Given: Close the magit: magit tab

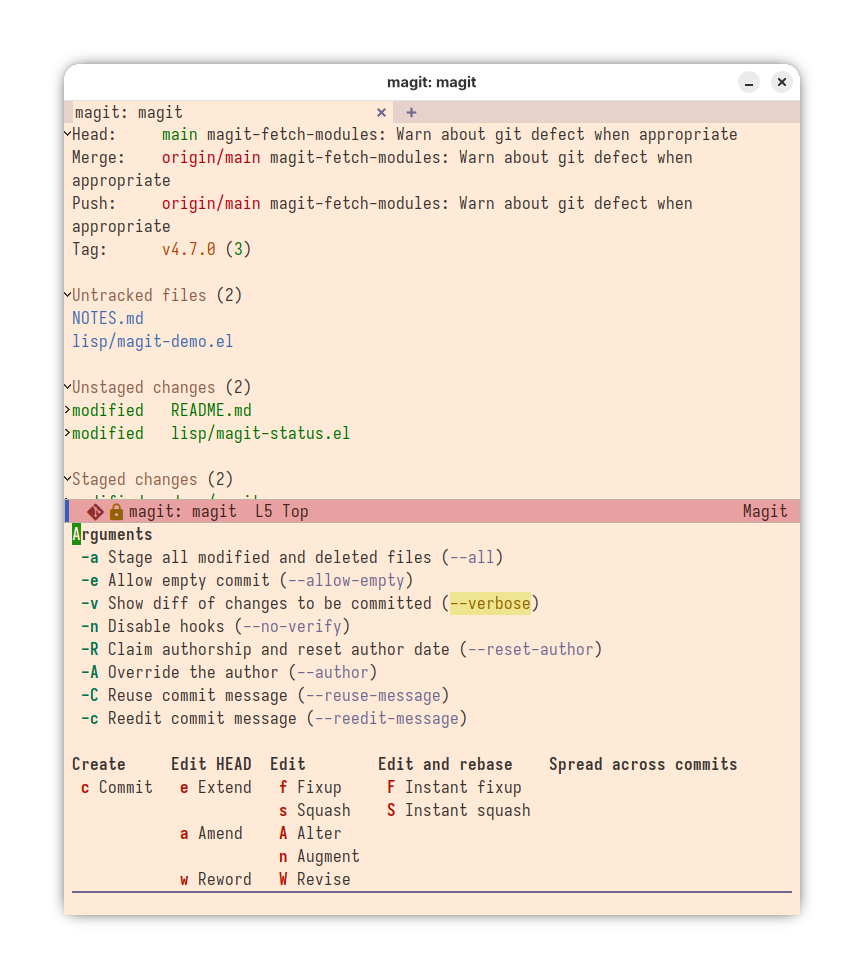Looking at the screenshot, I should 381,112.
